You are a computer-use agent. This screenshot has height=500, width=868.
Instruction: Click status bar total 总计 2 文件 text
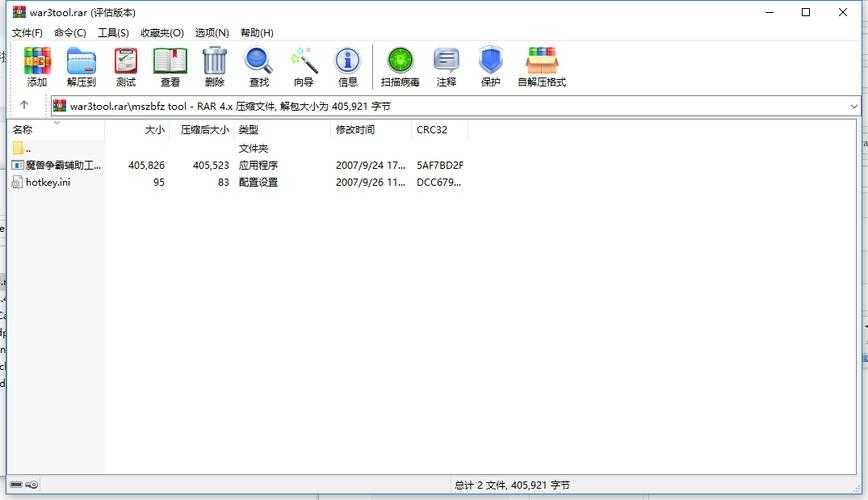pyautogui.click(x=512, y=485)
